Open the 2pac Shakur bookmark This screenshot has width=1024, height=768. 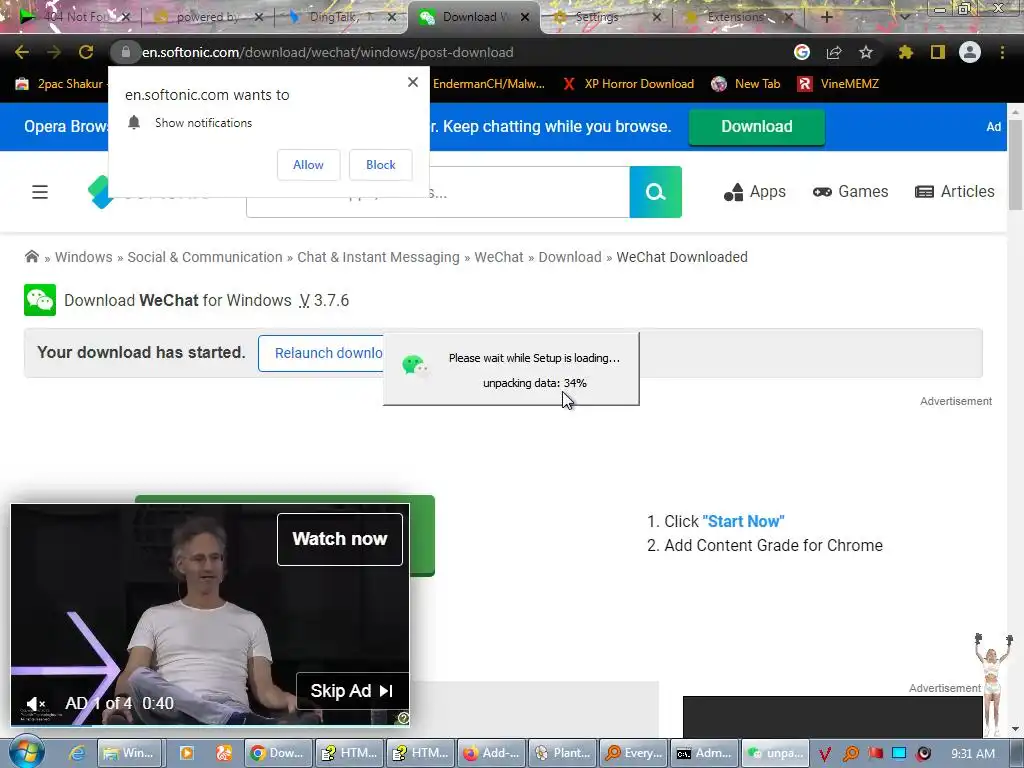(x=60, y=84)
